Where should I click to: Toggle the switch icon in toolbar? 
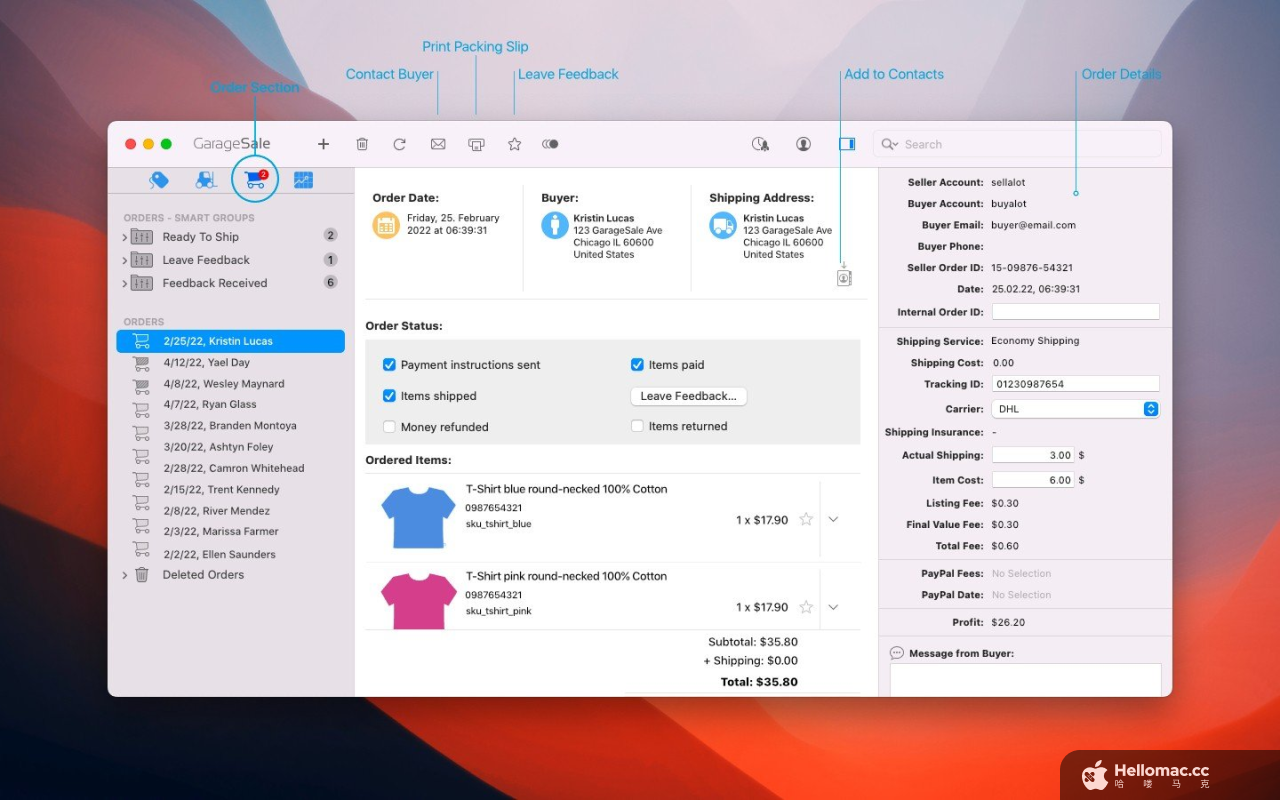(x=550, y=144)
